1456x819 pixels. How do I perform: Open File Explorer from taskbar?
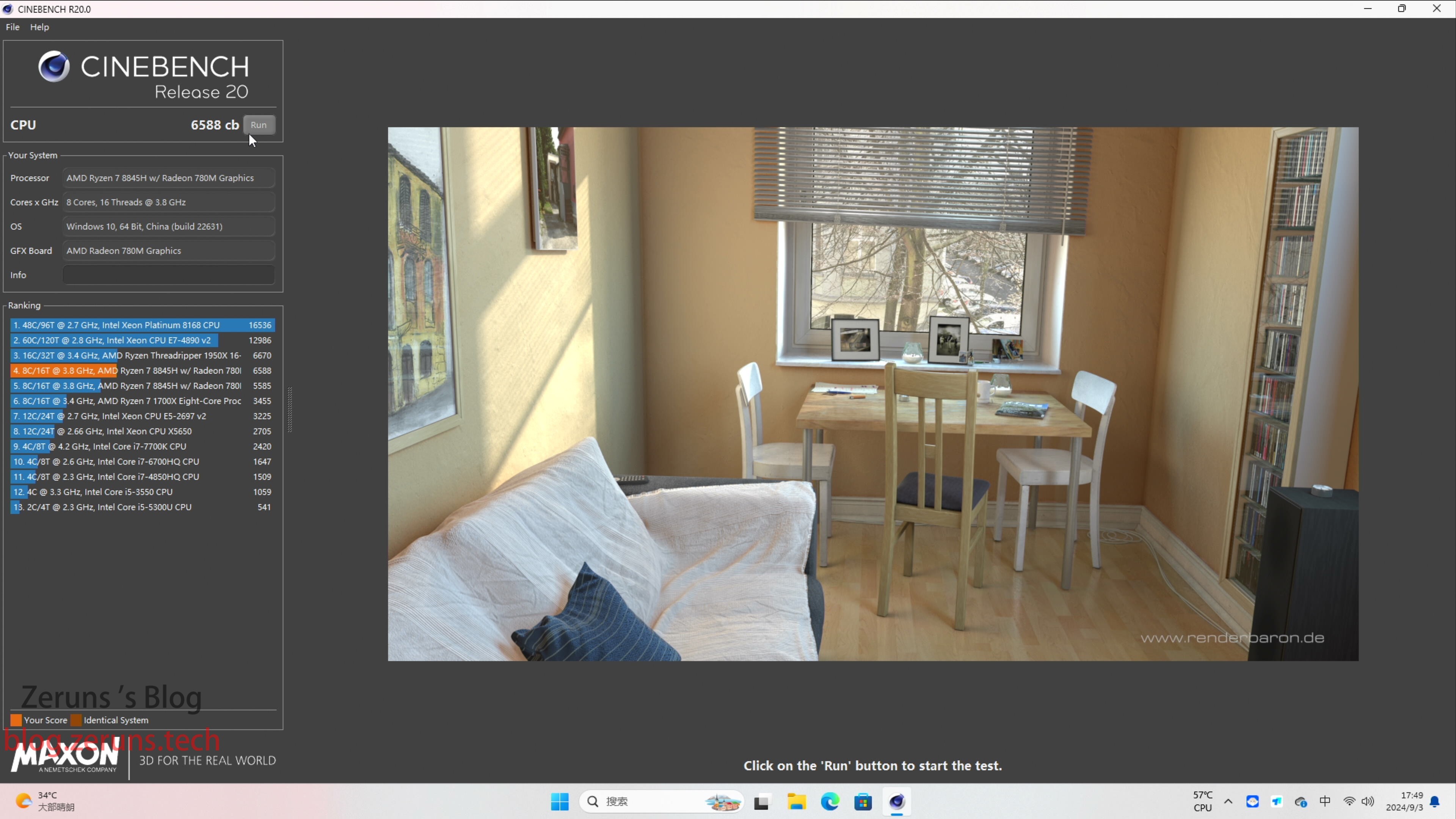(796, 802)
